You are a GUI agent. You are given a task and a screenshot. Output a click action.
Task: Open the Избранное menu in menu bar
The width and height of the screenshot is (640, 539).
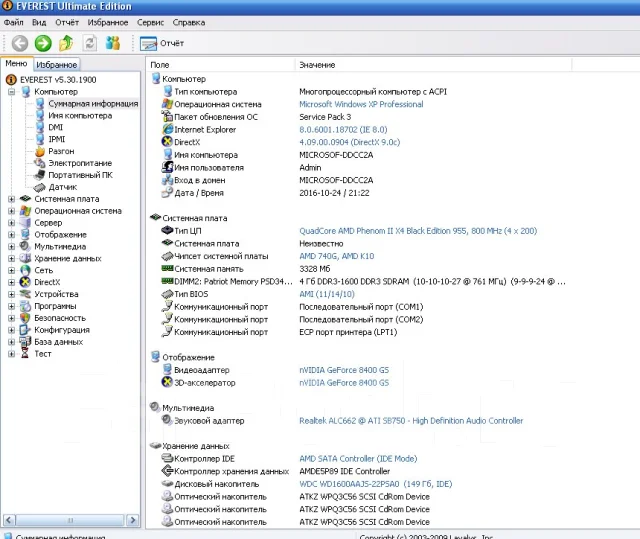point(108,22)
